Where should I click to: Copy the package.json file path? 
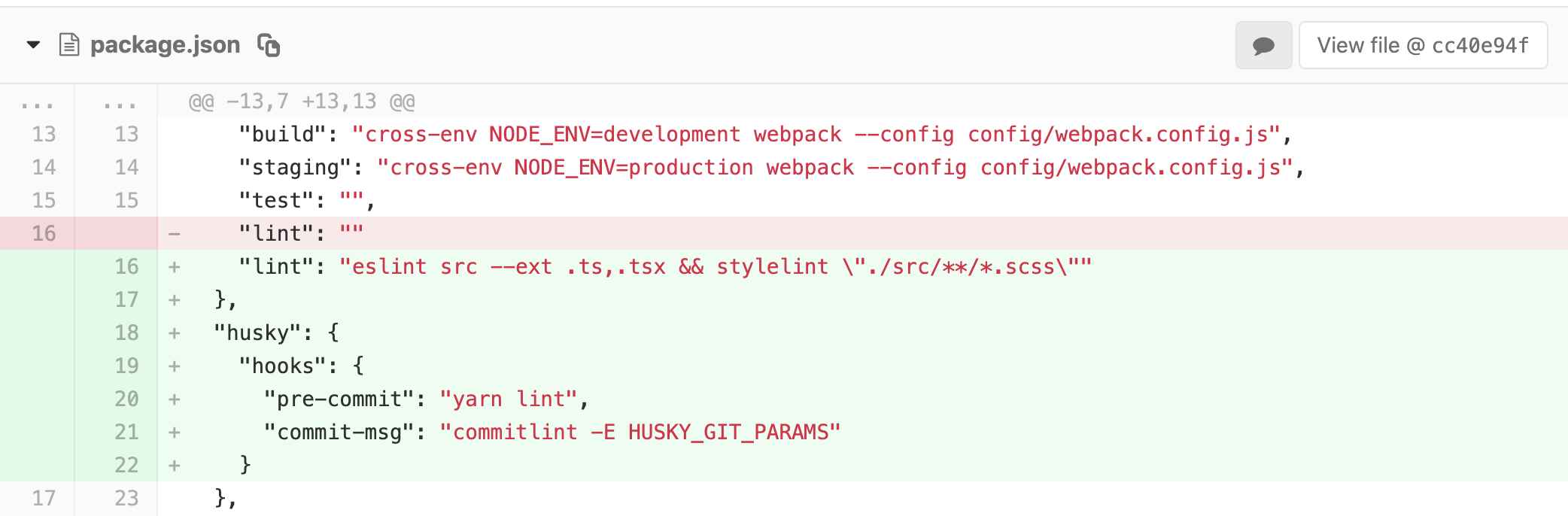[269, 45]
